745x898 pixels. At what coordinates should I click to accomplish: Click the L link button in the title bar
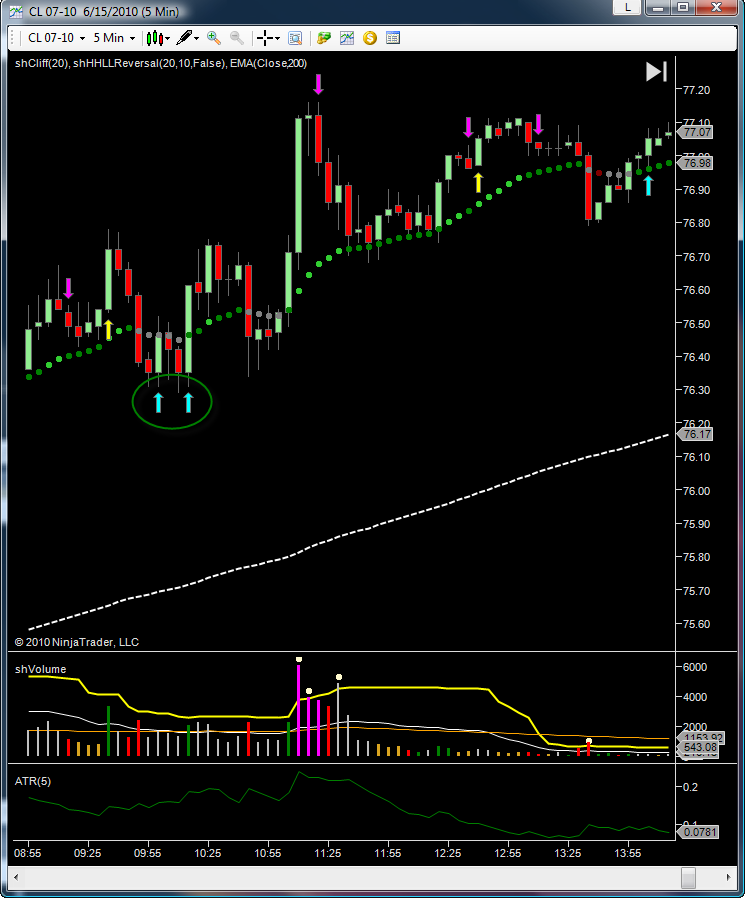coord(628,7)
